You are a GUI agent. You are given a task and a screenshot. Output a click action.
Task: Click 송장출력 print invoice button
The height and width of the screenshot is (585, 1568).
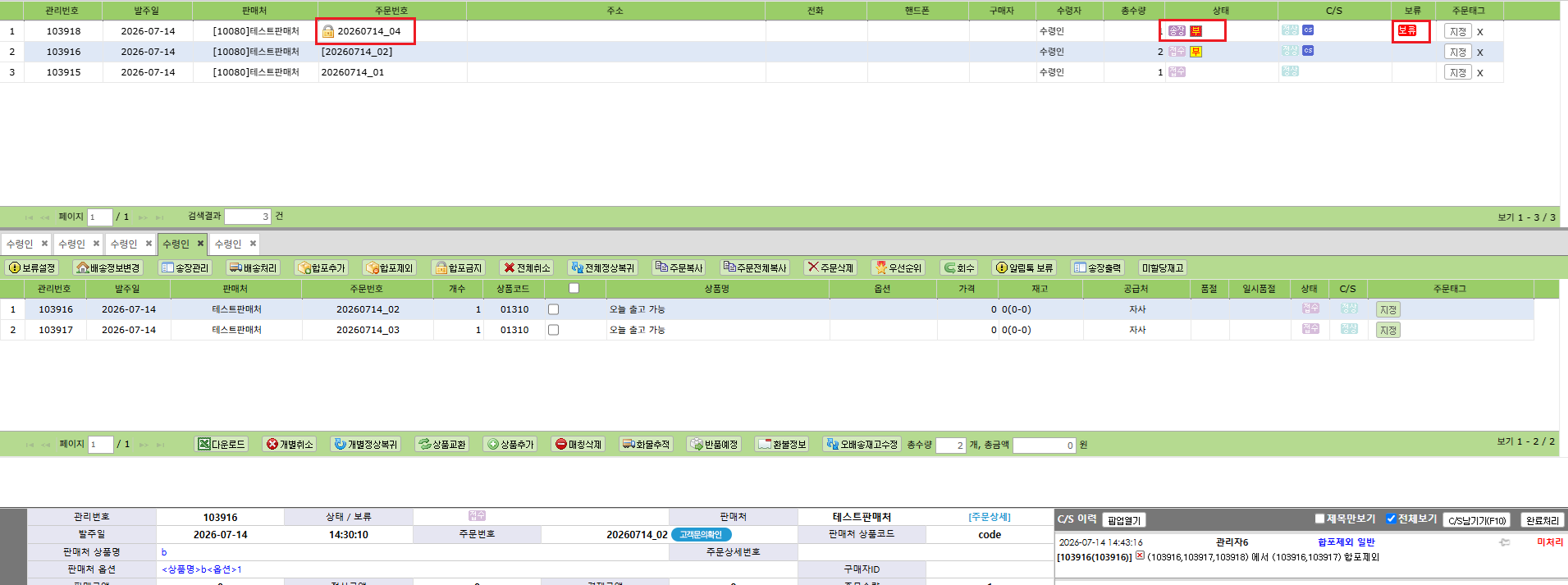1097,267
